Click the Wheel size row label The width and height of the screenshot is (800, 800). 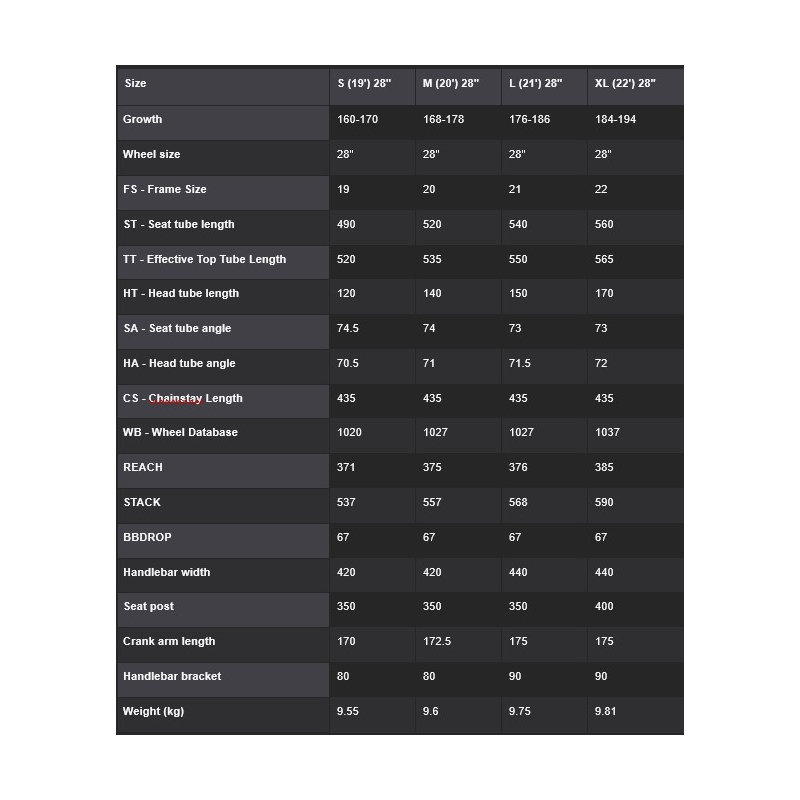[x=152, y=154]
